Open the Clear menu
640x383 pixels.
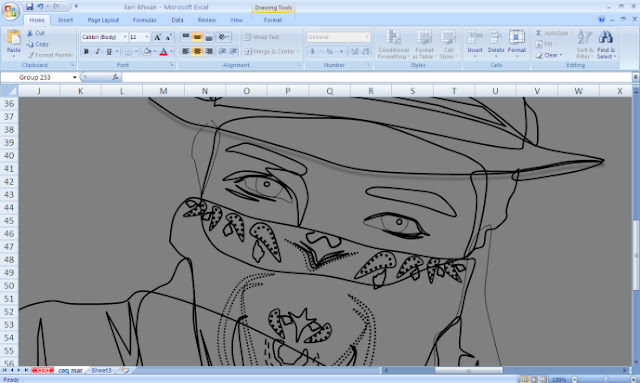pyautogui.click(x=549, y=55)
